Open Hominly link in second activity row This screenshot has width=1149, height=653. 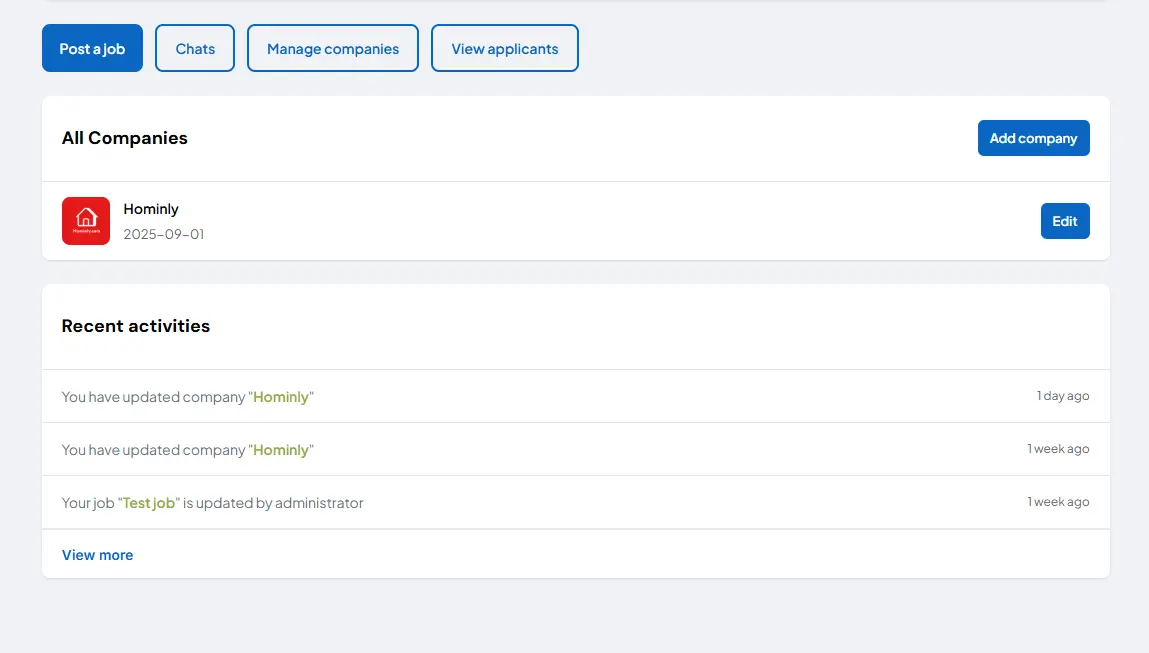(x=281, y=450)
